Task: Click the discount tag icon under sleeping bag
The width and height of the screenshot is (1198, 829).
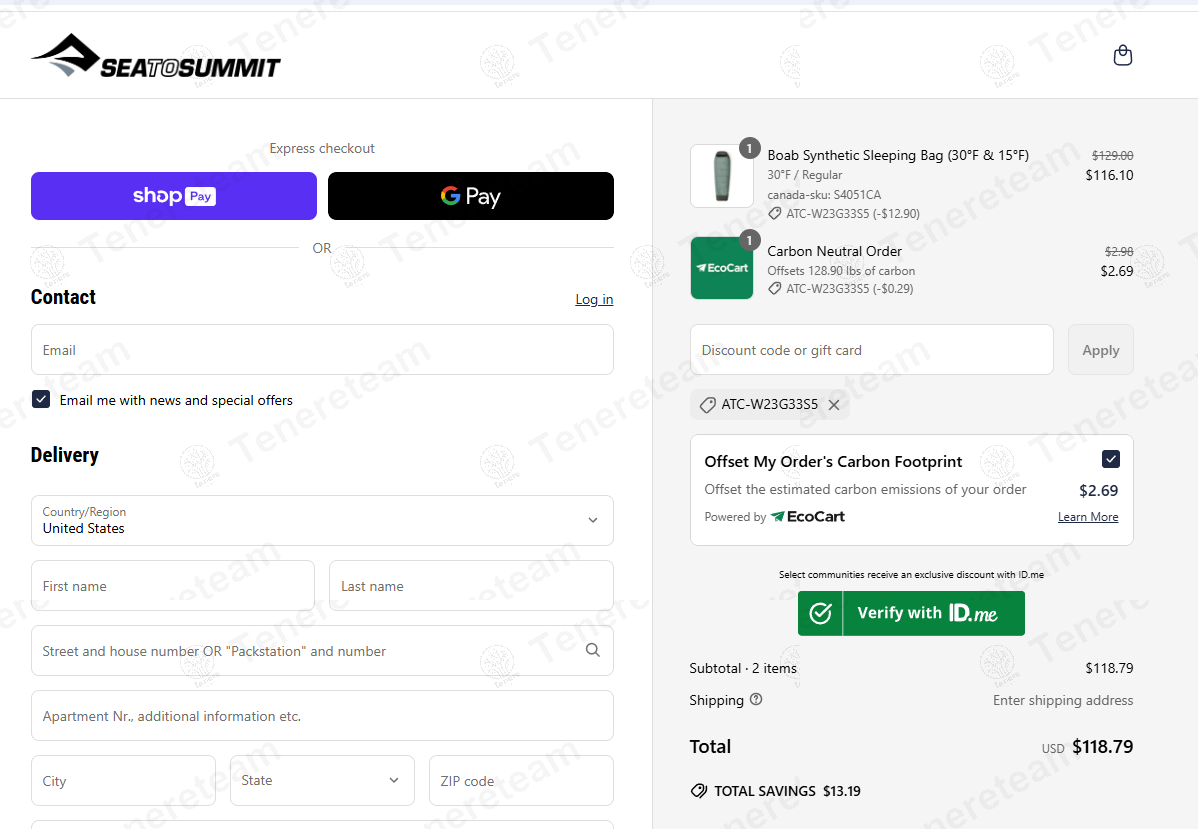Action: (x=775, y=214)
